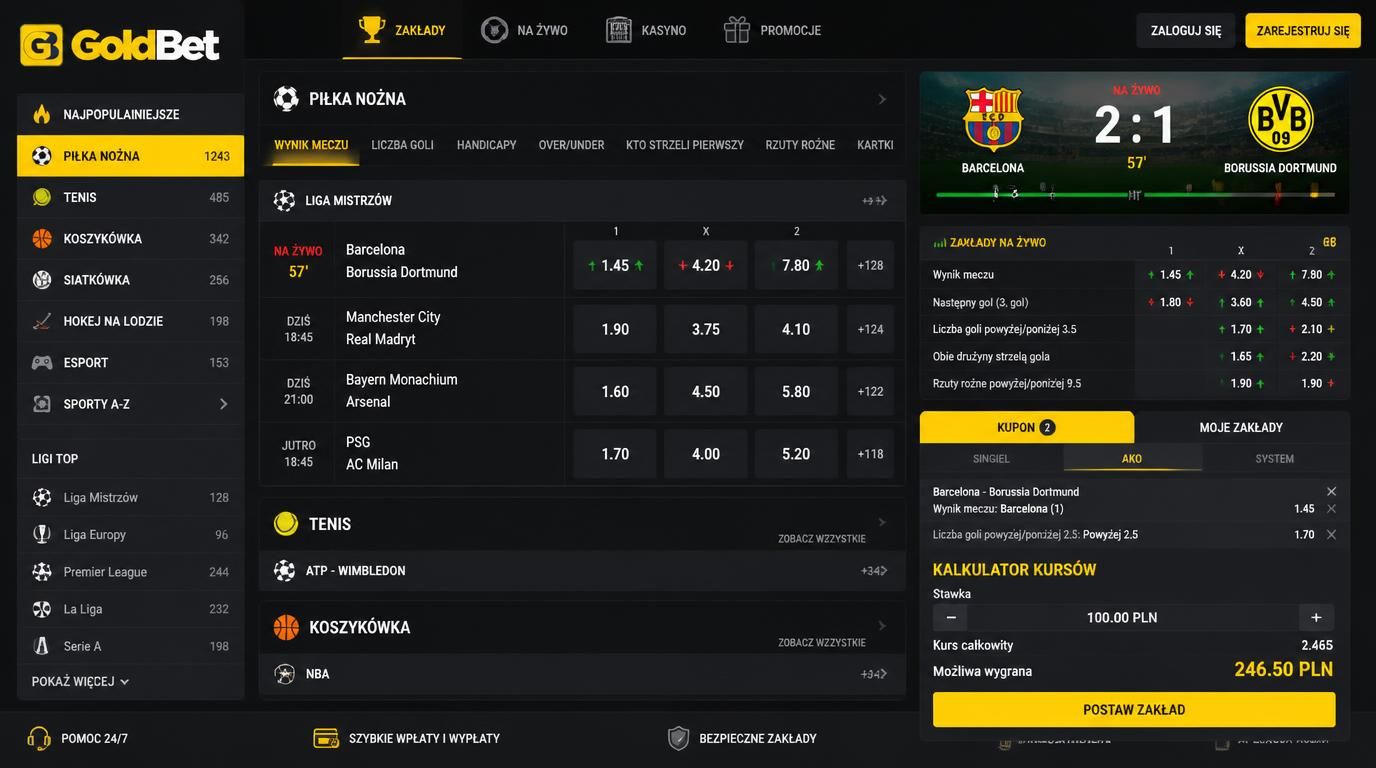Open the Zakłady trophy tab

click(402, 30)
